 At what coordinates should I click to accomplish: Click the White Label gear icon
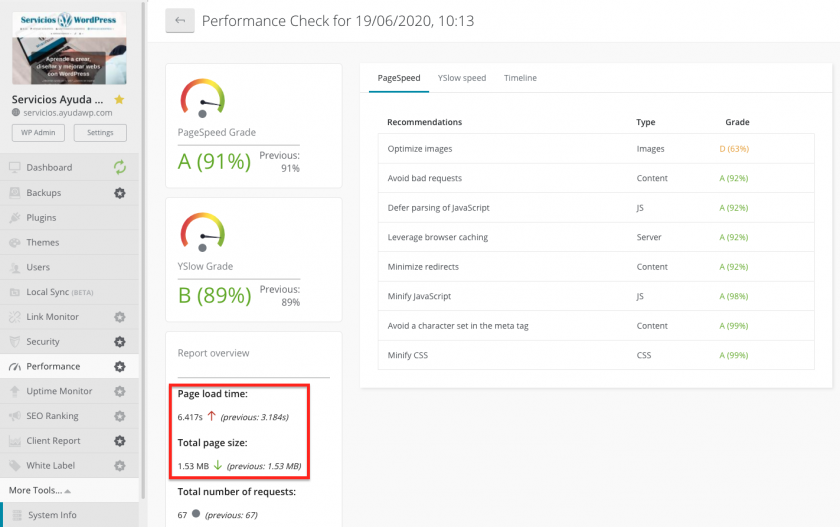pos(120,466)
